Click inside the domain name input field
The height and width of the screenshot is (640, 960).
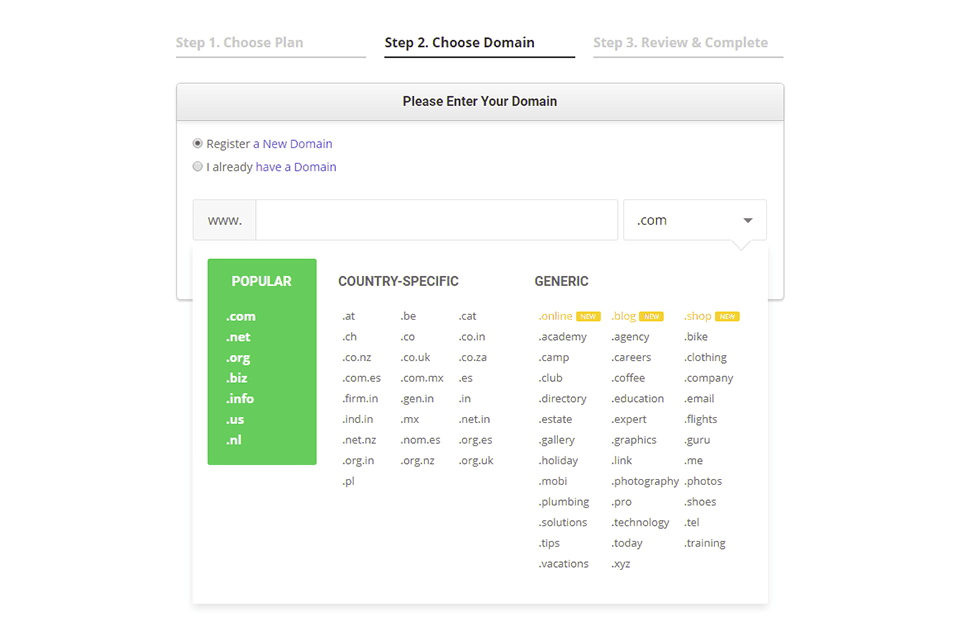pyautogui.click(x=436, y=219)
